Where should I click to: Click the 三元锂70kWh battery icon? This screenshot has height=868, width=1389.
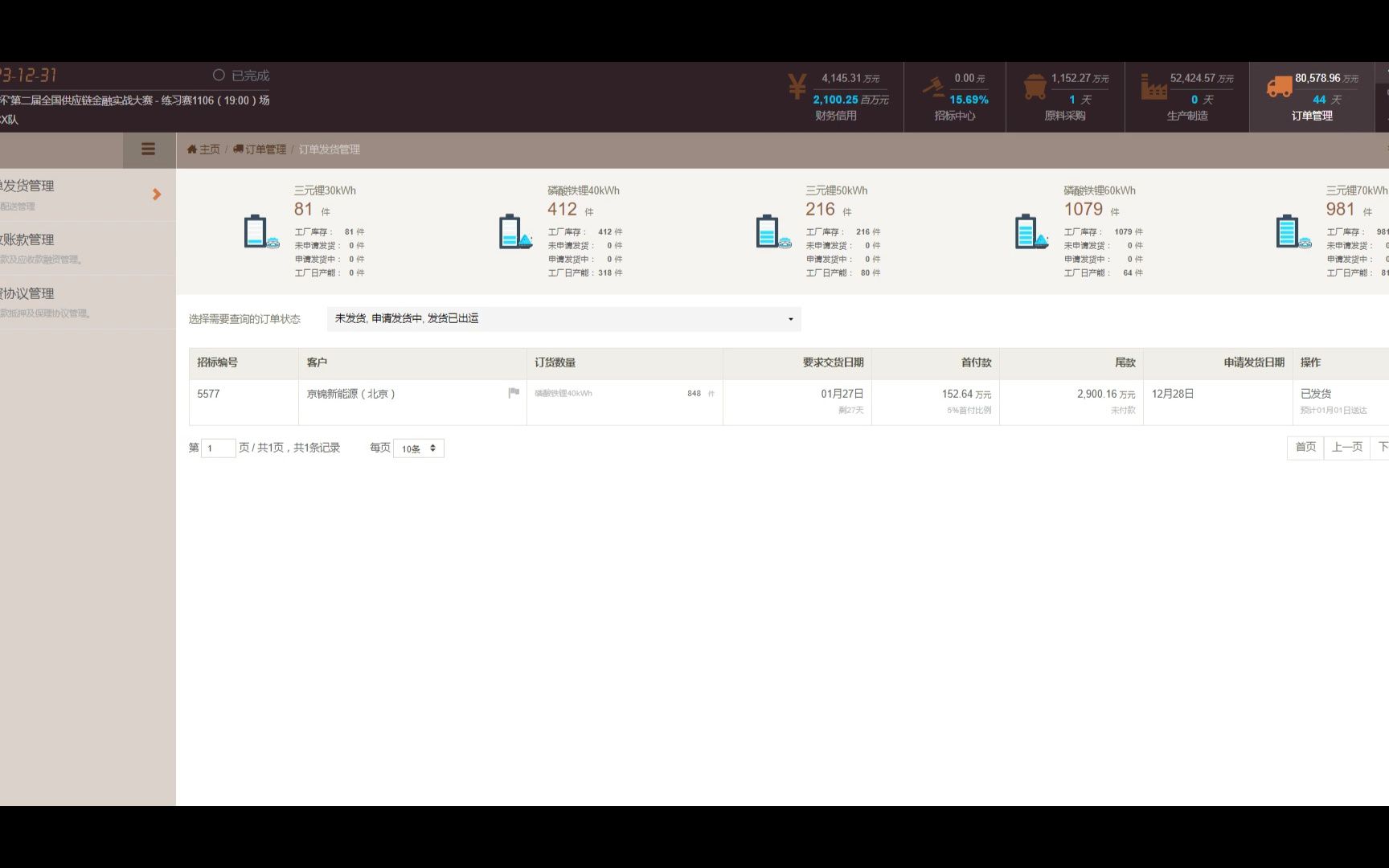point(1293,231)
